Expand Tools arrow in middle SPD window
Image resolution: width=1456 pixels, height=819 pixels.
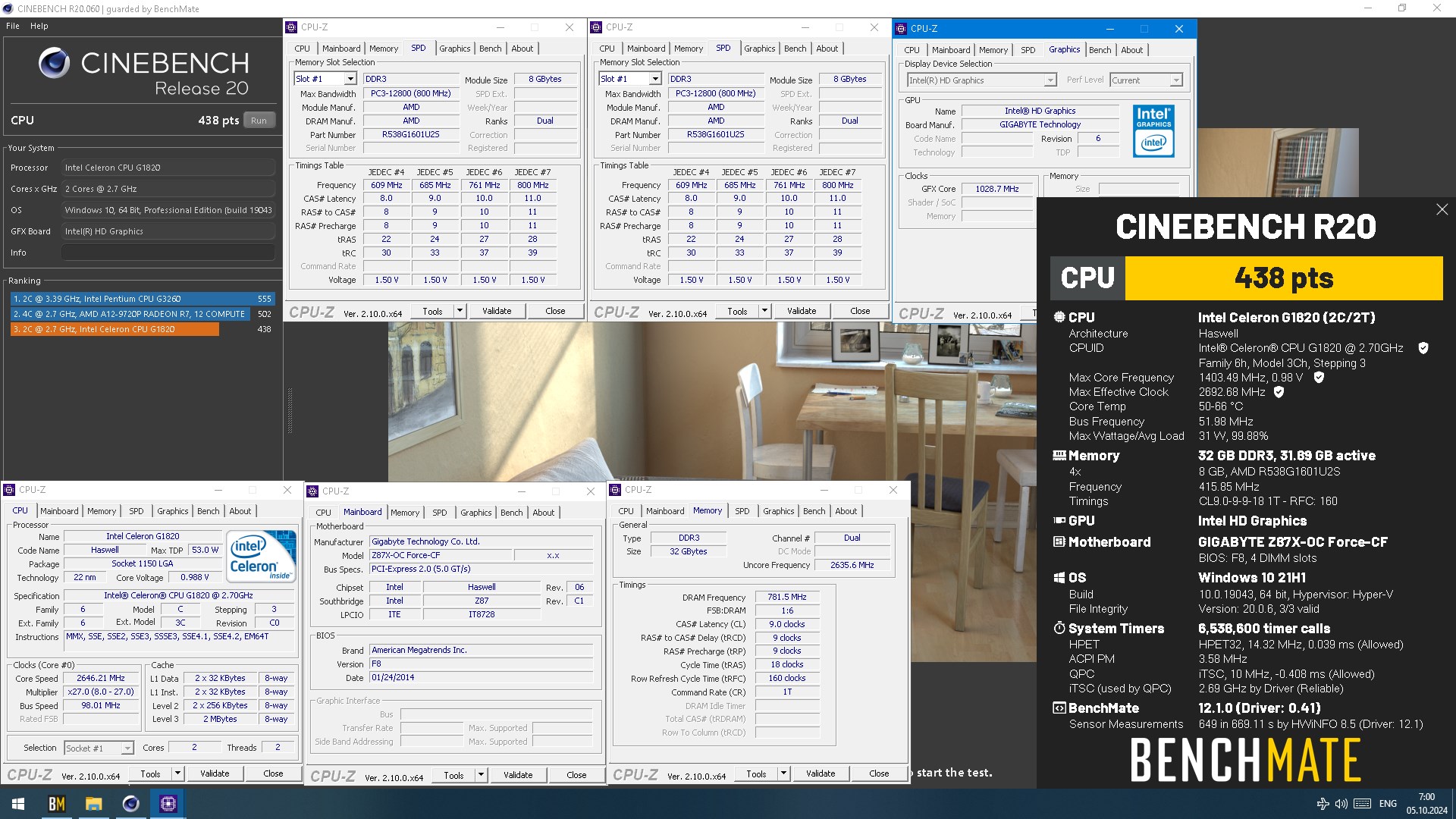click(764, 311)
